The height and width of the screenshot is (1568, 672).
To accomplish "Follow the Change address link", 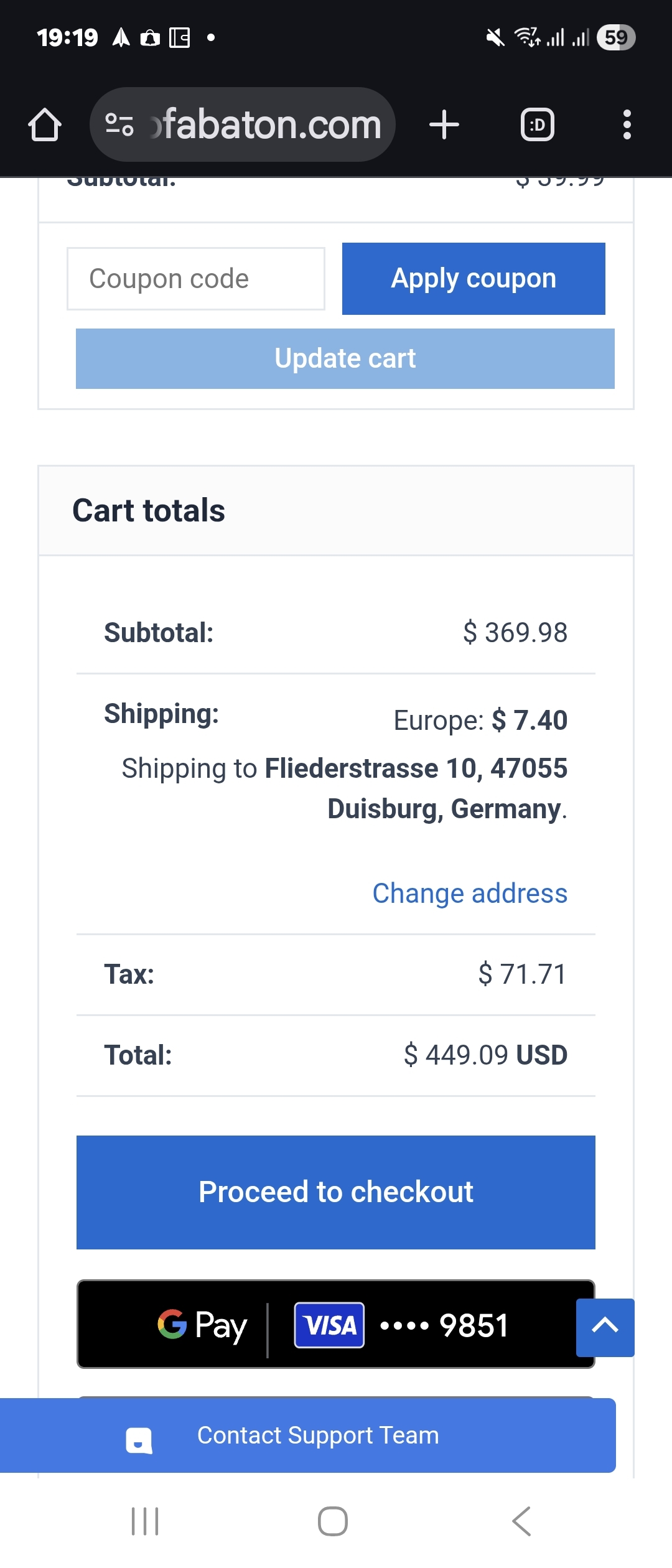I will coord(470,894).
